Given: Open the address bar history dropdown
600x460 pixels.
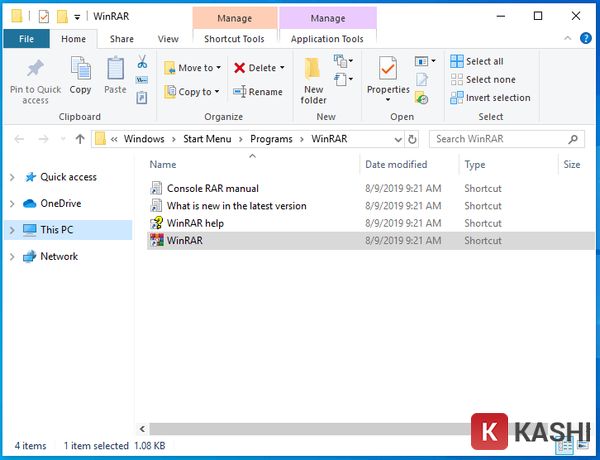Looking at the screenshot, I should [398, 139].
